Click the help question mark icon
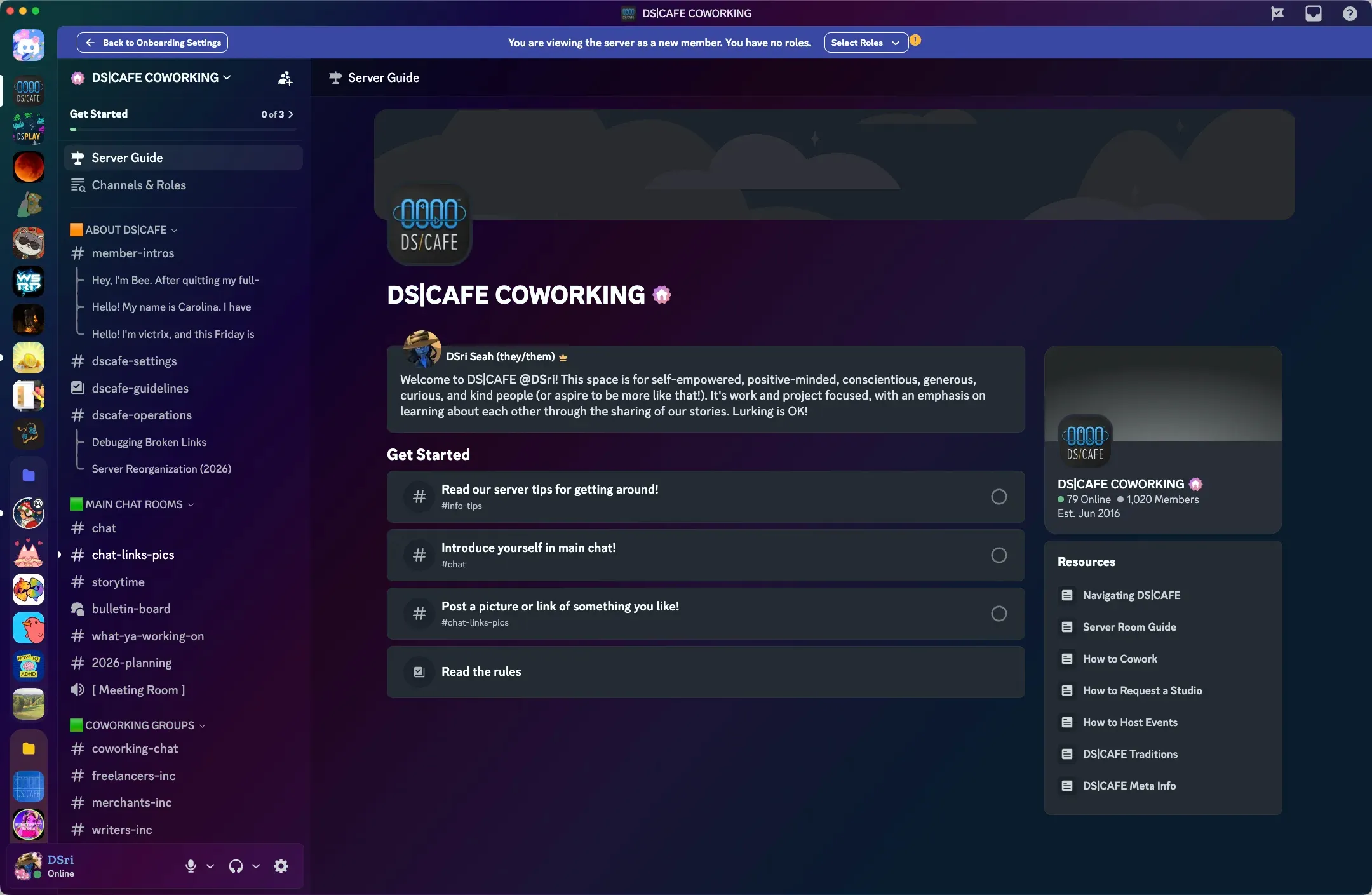The image size is (1372, 895). point(1348,13)
